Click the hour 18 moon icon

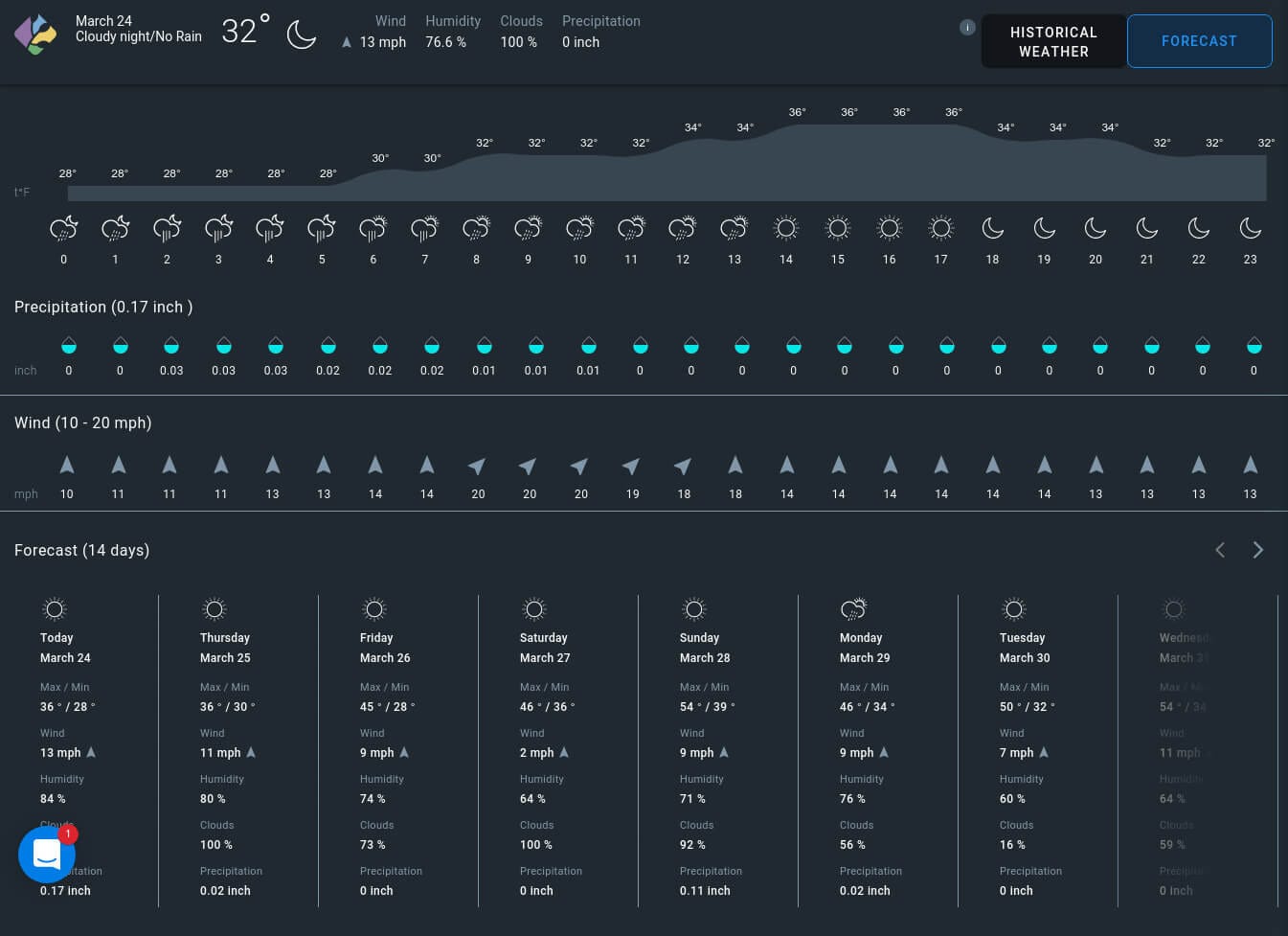(x=993, y=228)
